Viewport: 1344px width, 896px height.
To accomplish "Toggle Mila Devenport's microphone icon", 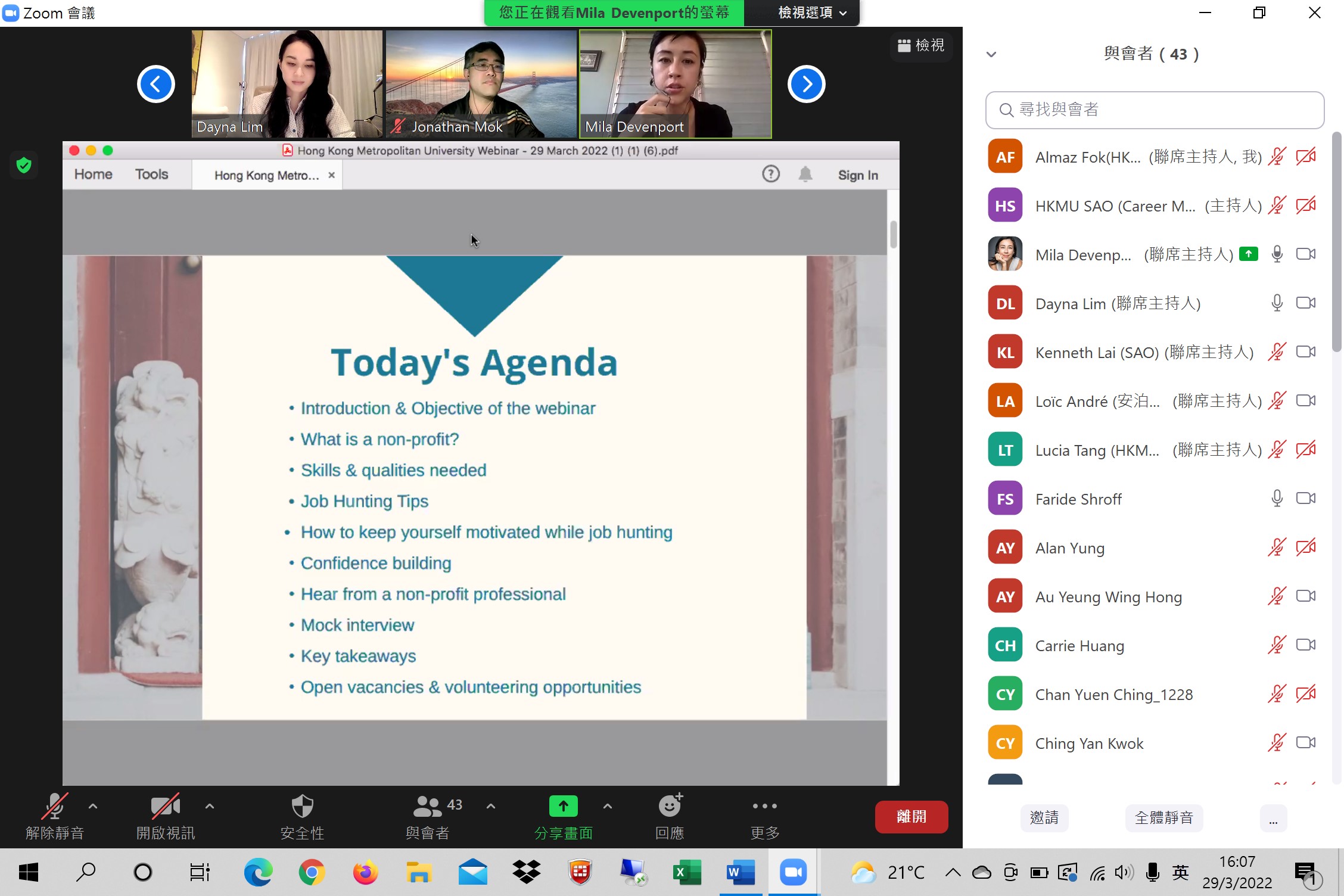I will [x=1277, y=254].
